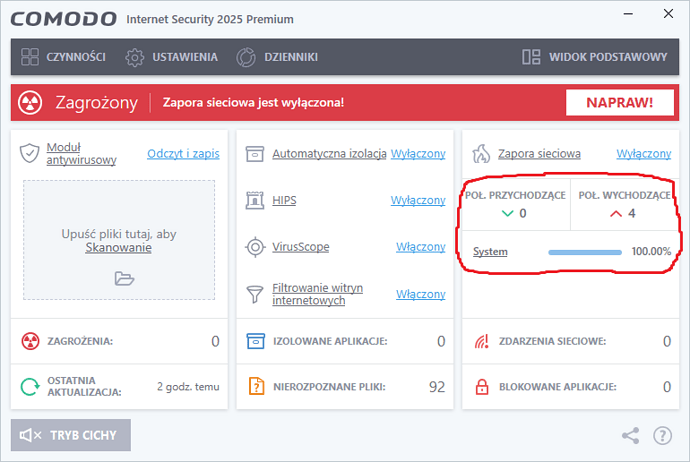
Task: Open the unrecognized files count 92
Action: (437, 387)
